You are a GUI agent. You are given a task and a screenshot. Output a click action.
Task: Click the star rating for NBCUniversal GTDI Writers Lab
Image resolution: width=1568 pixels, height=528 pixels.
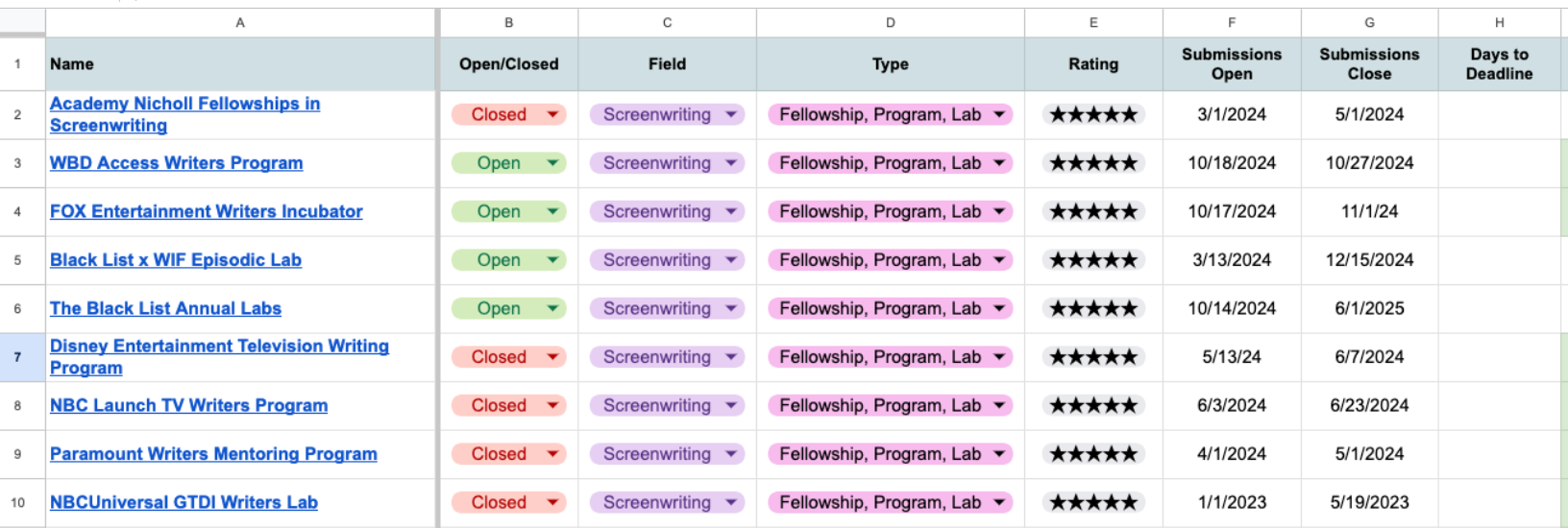click(x=1093, y=502)
